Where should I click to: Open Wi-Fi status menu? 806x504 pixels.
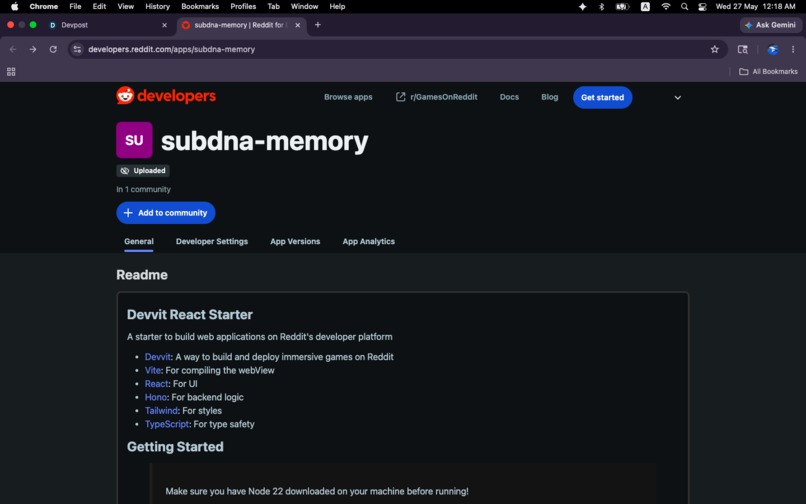(666, 7)
